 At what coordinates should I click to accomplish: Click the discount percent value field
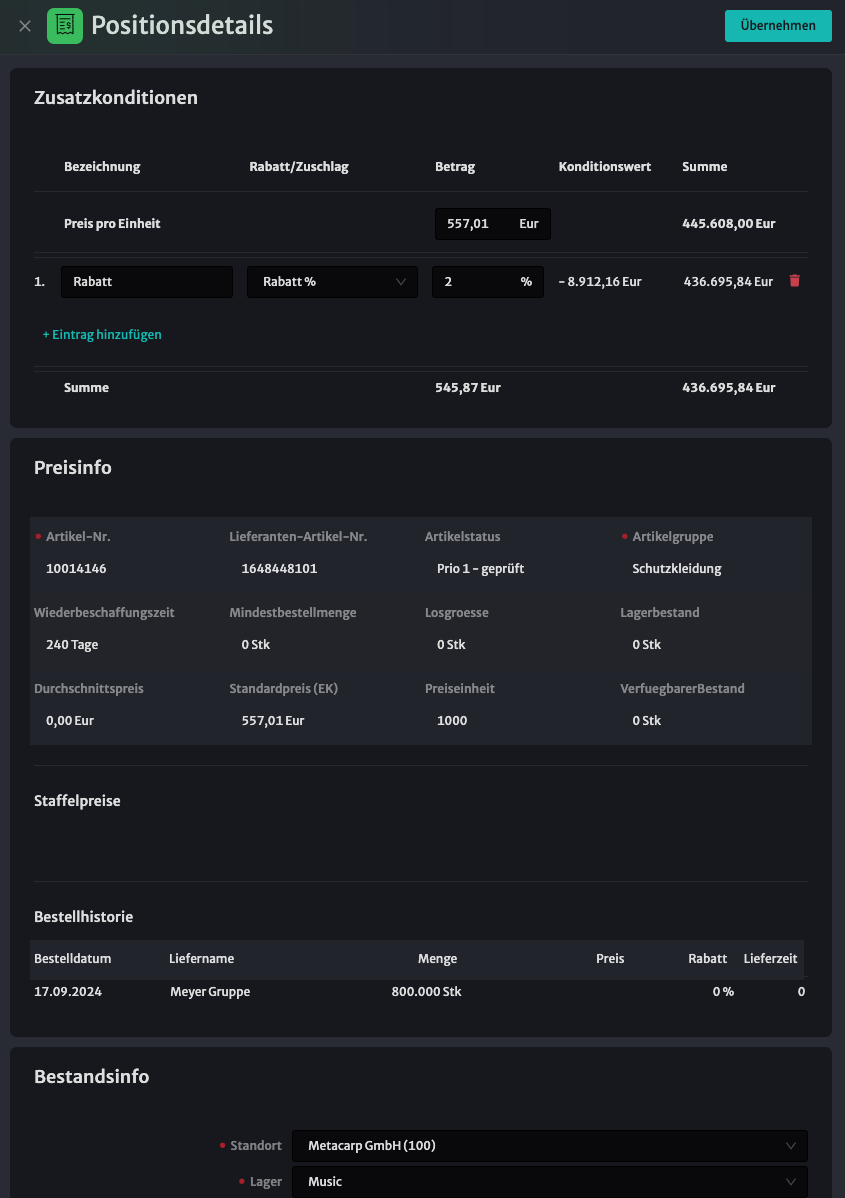(x=487, y=282)
